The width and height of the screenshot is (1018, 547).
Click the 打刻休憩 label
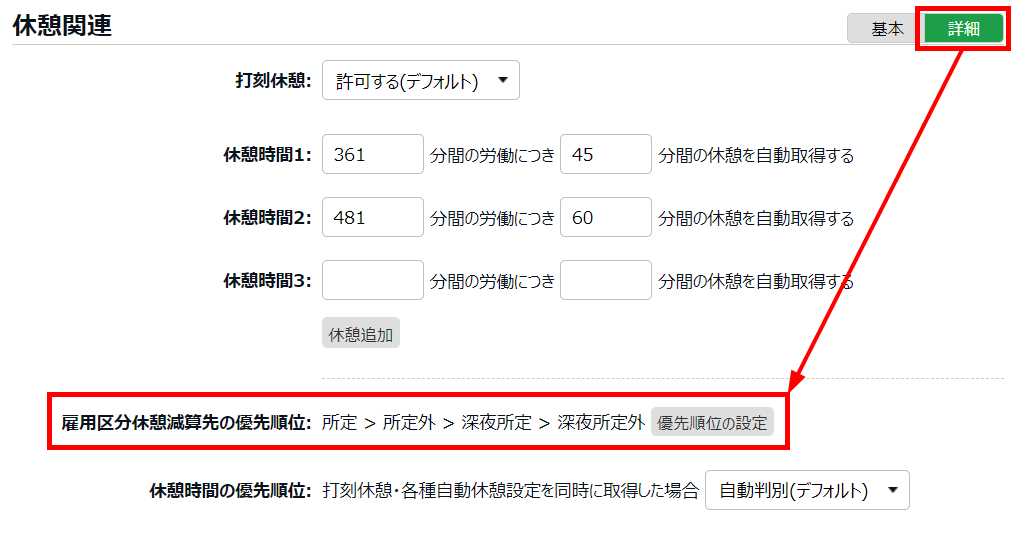[x=272, y=82]
